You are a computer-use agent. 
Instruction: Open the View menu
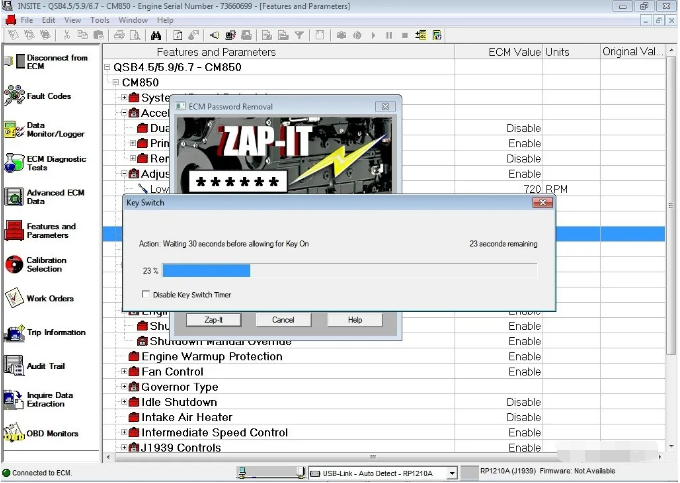(72, 20)
